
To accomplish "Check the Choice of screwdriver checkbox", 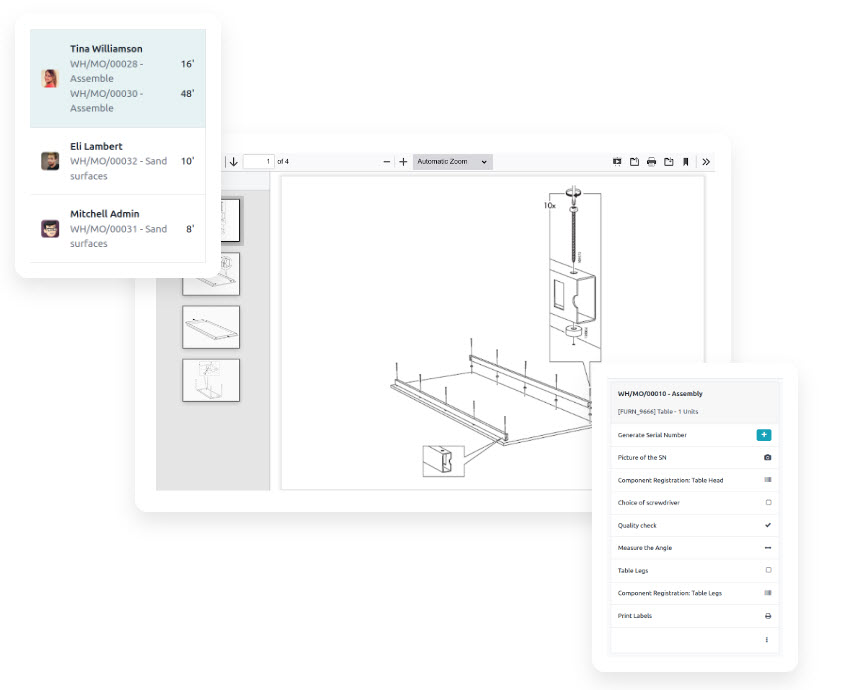I will pos(767,503).
